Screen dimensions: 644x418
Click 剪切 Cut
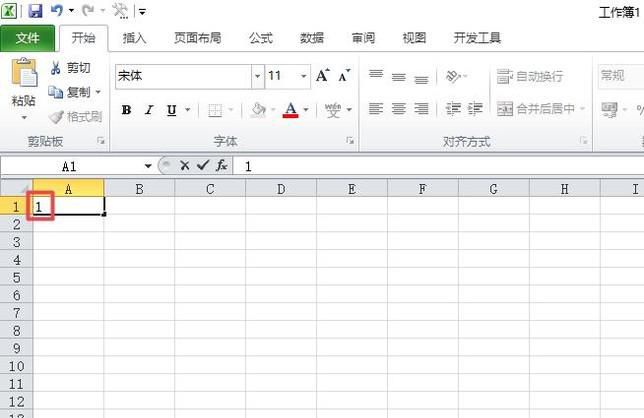coord(70,68)
